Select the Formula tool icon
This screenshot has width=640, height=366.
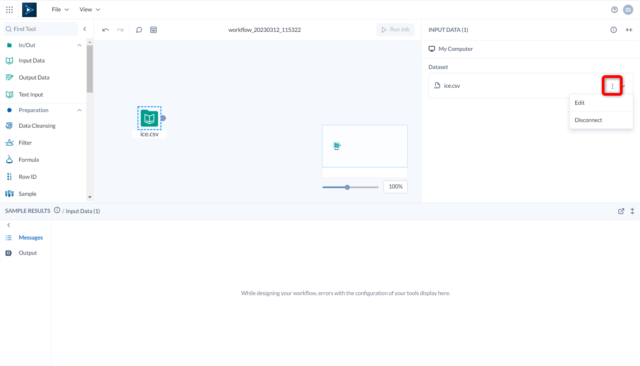[x=9, y=160]
